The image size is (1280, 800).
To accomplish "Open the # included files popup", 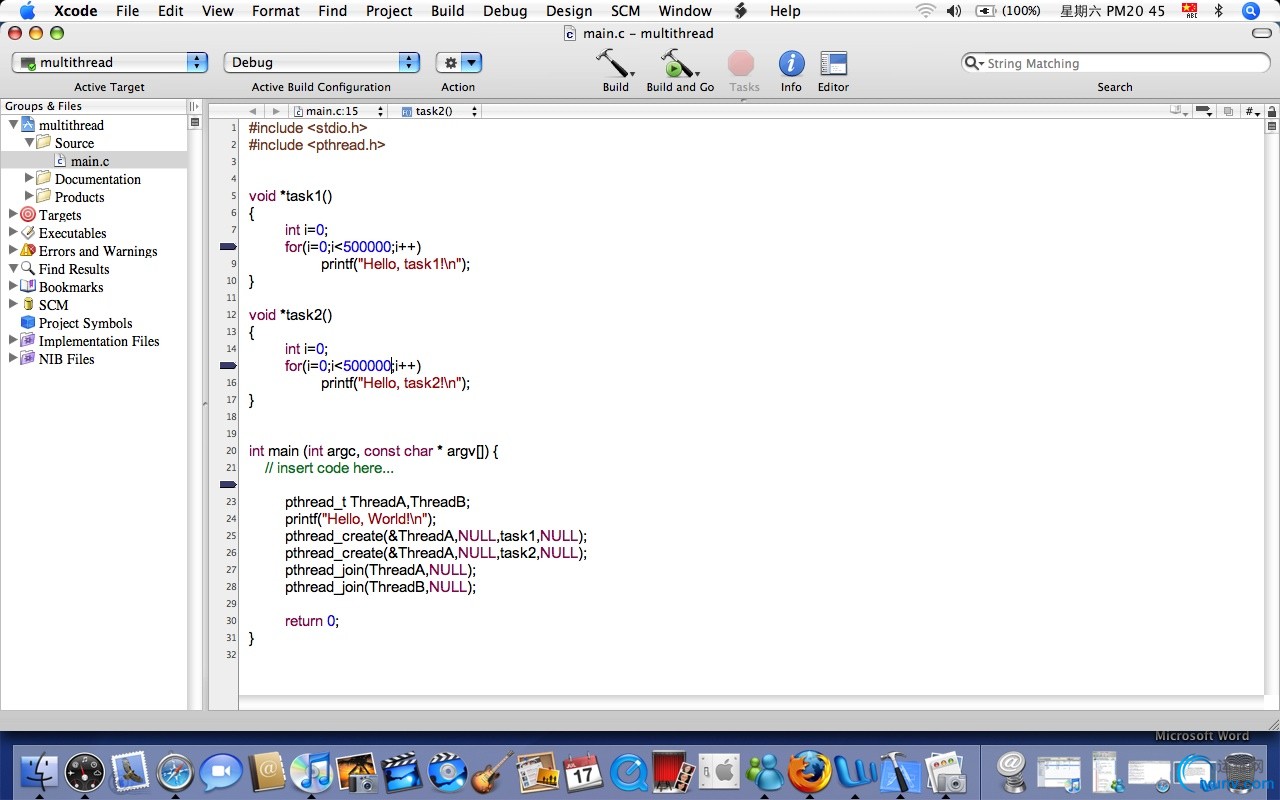I will point(1252,111).
